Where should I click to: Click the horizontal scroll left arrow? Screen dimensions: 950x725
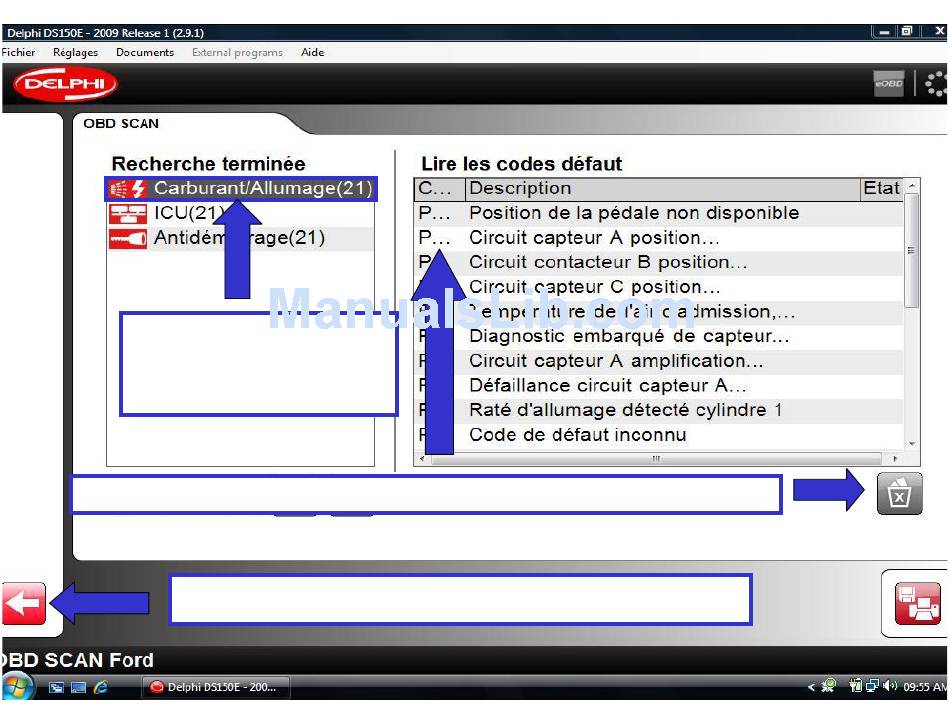pyautogui.click(x=422, y=459)
